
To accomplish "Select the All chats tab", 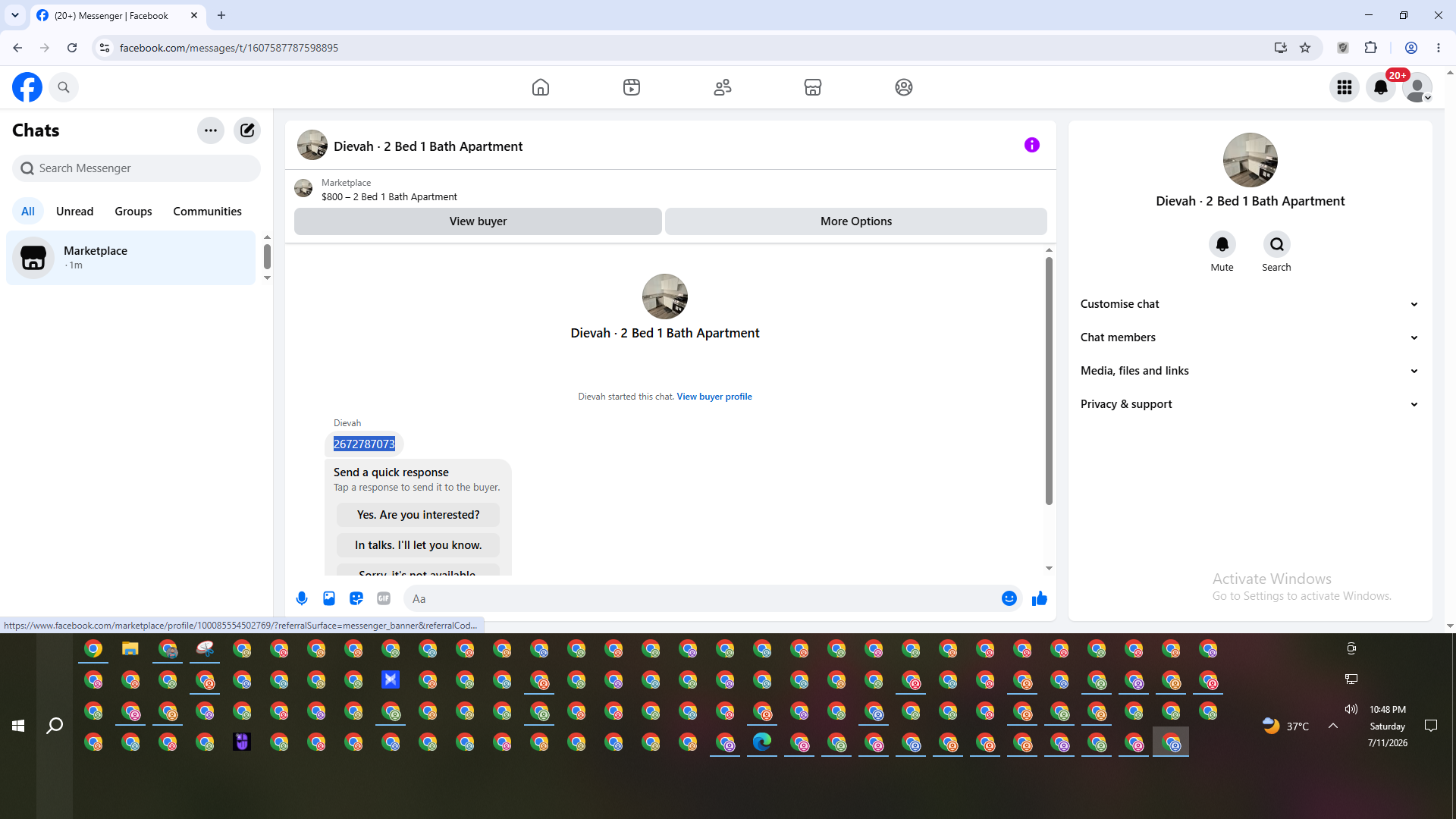I will coord(28,212).
